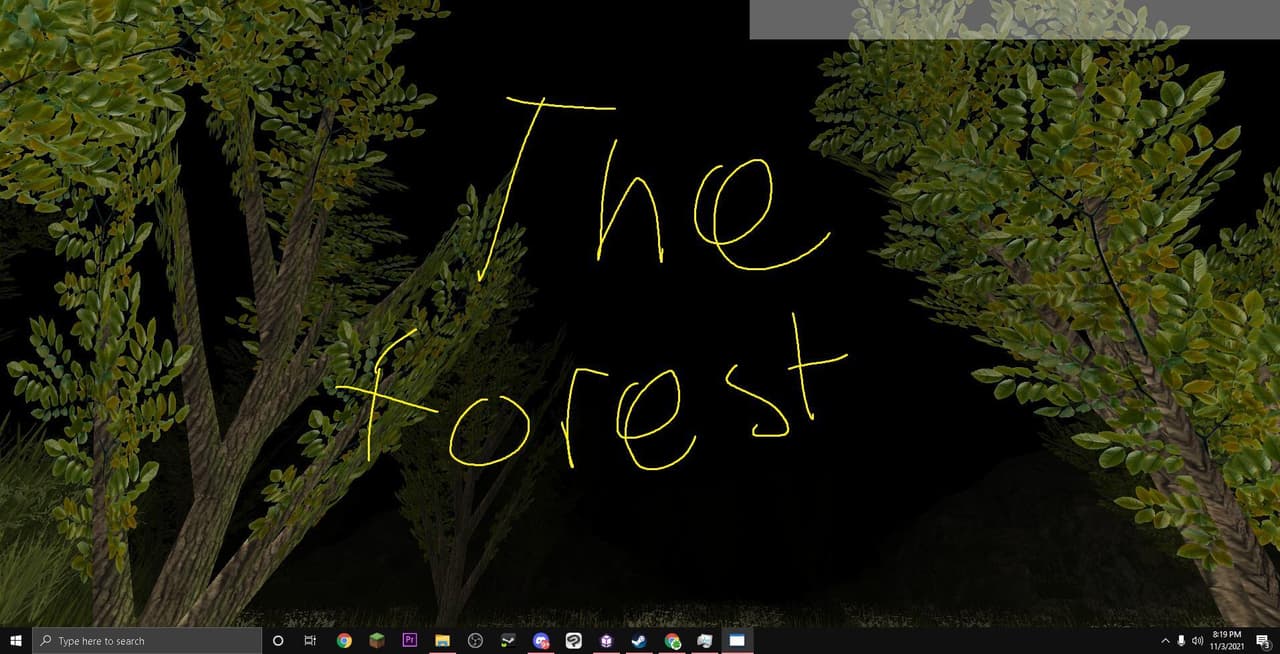
Task: Open Task View on the taskbar
Action: pos(310,641)
